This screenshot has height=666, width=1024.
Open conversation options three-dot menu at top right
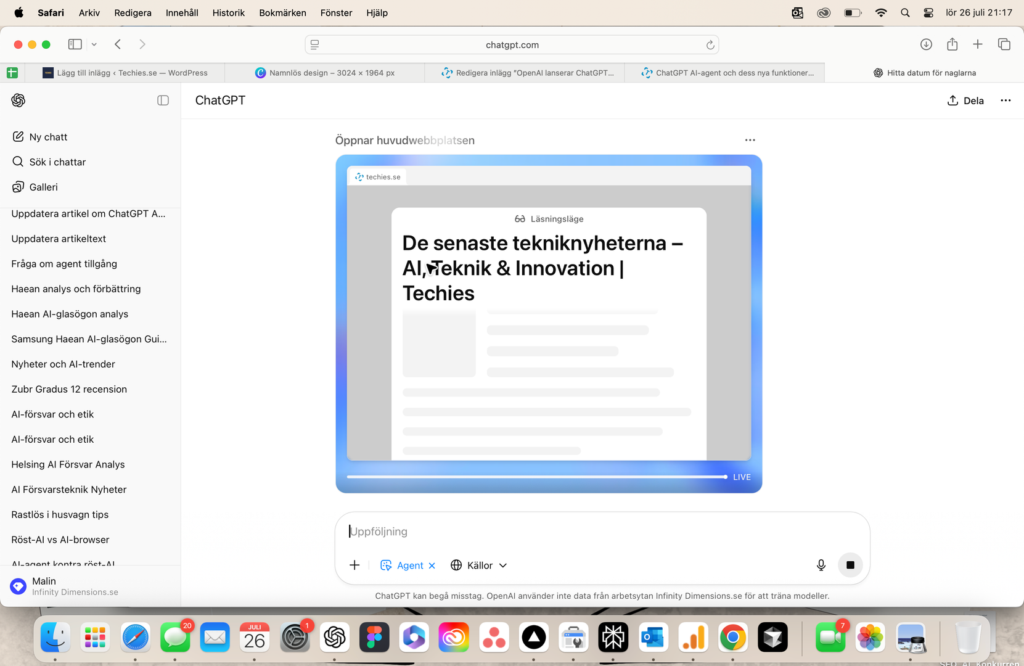click(x=1006, y=101)
